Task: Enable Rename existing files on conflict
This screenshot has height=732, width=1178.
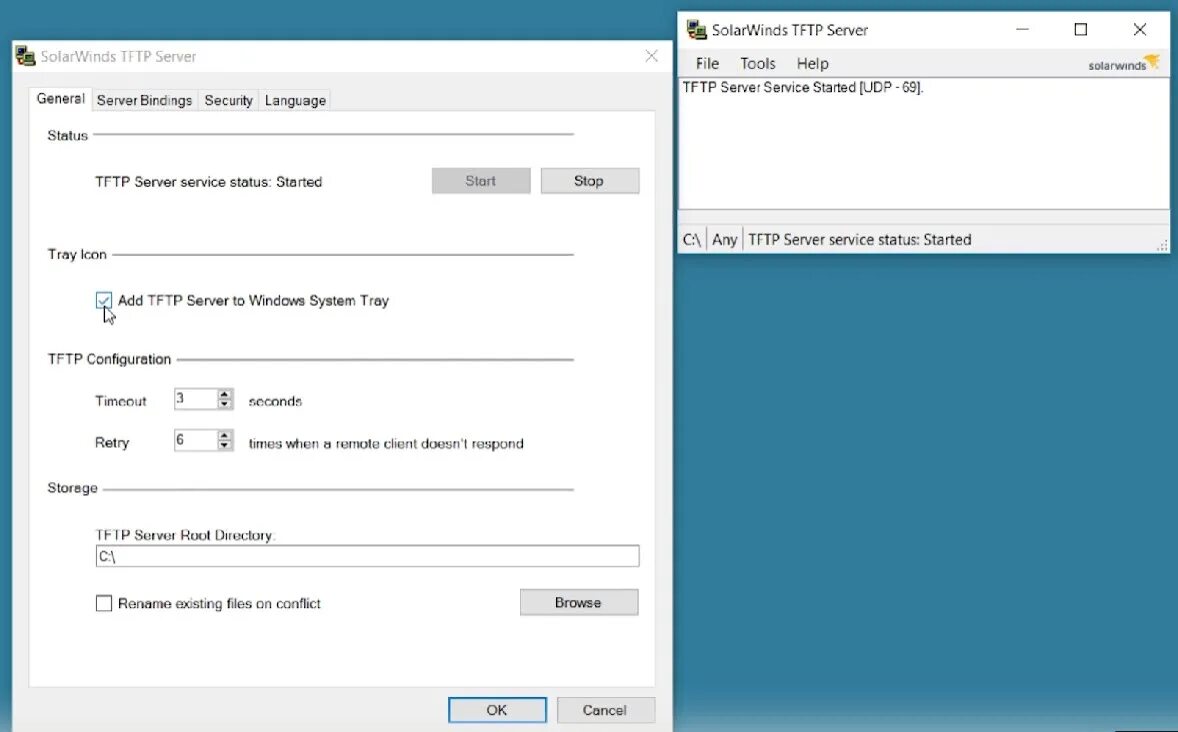Action: [x=104, y=603]
